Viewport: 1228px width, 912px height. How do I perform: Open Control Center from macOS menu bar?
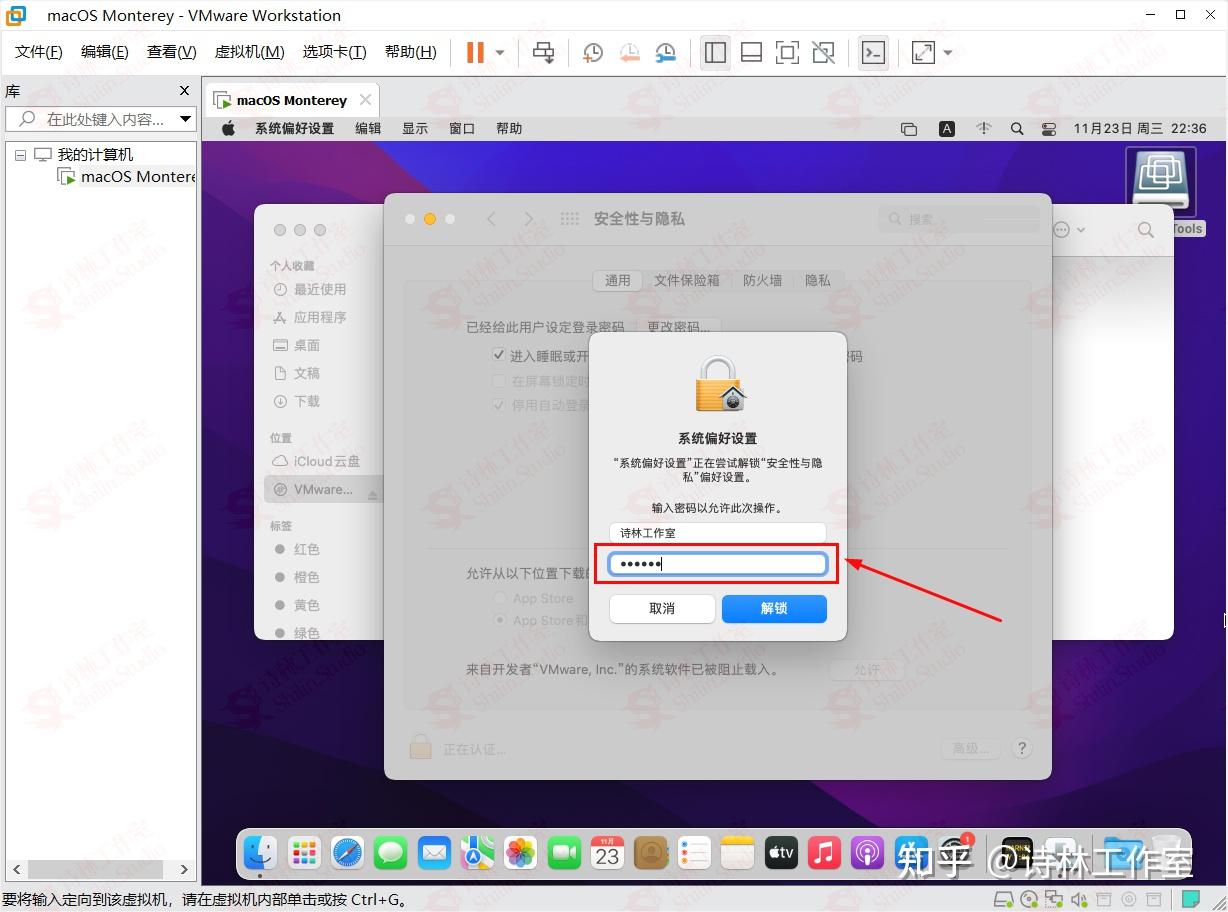[x=1048, y=128]
